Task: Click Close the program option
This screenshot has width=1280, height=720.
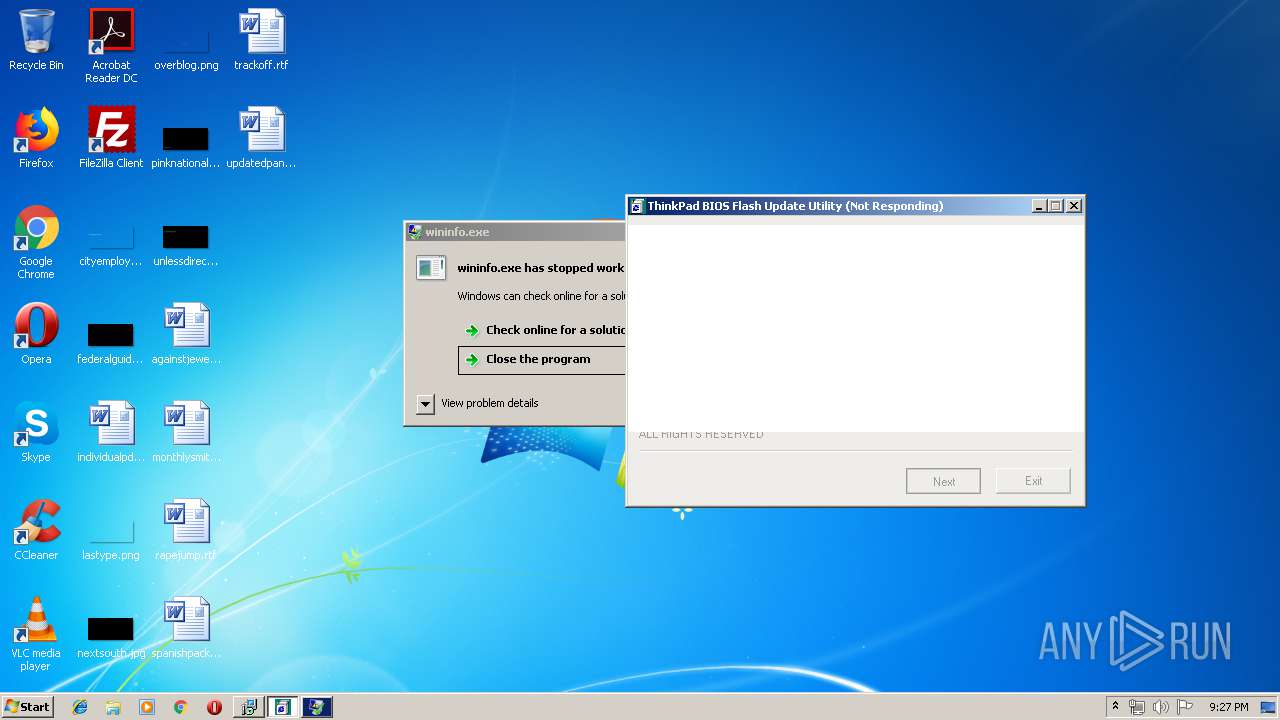Action: [541, 360]
